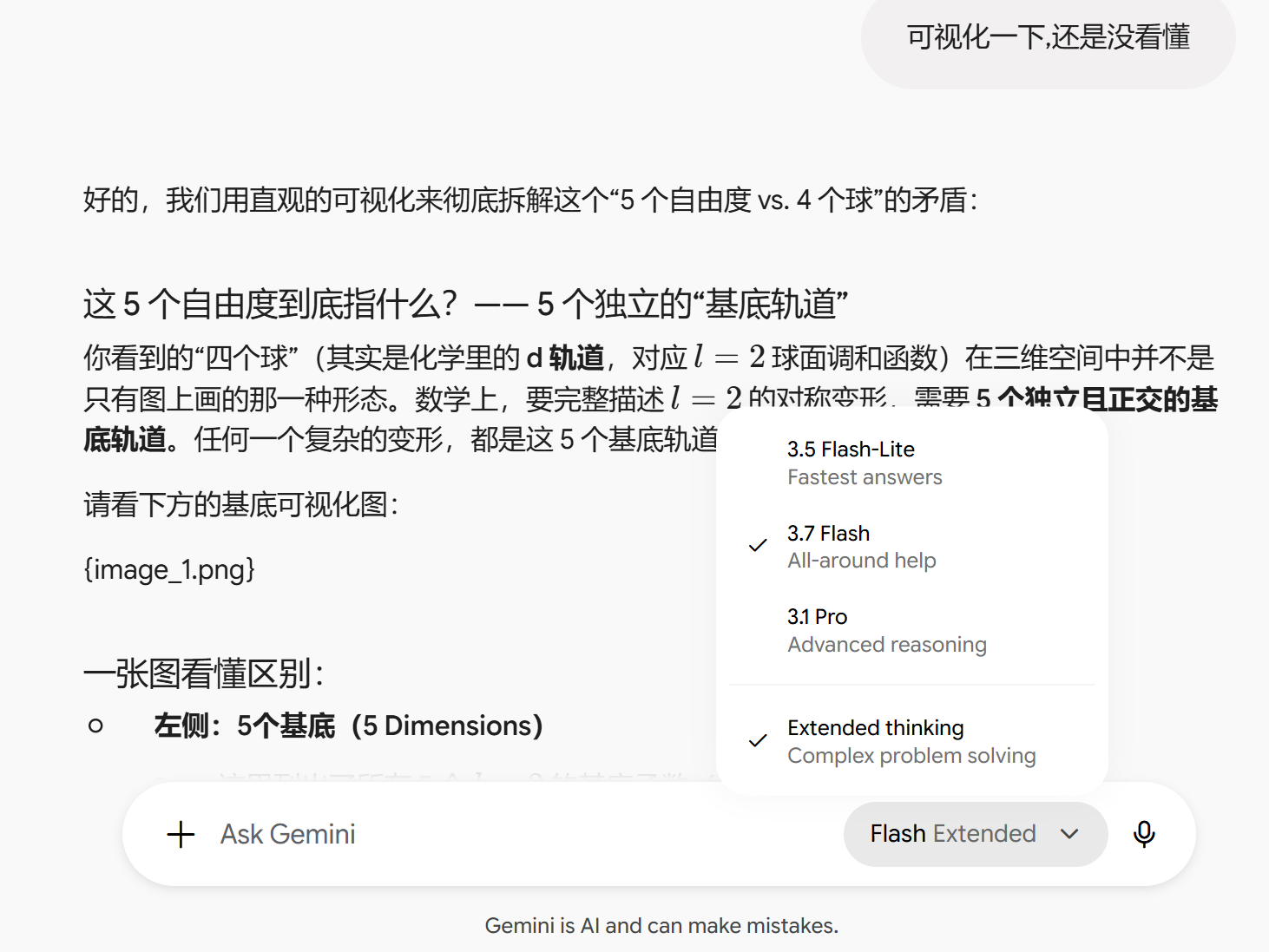Click the heading 一张图看懂区别
The width and height of the screenshot is (1269, 952).
(x=204, y=673)
